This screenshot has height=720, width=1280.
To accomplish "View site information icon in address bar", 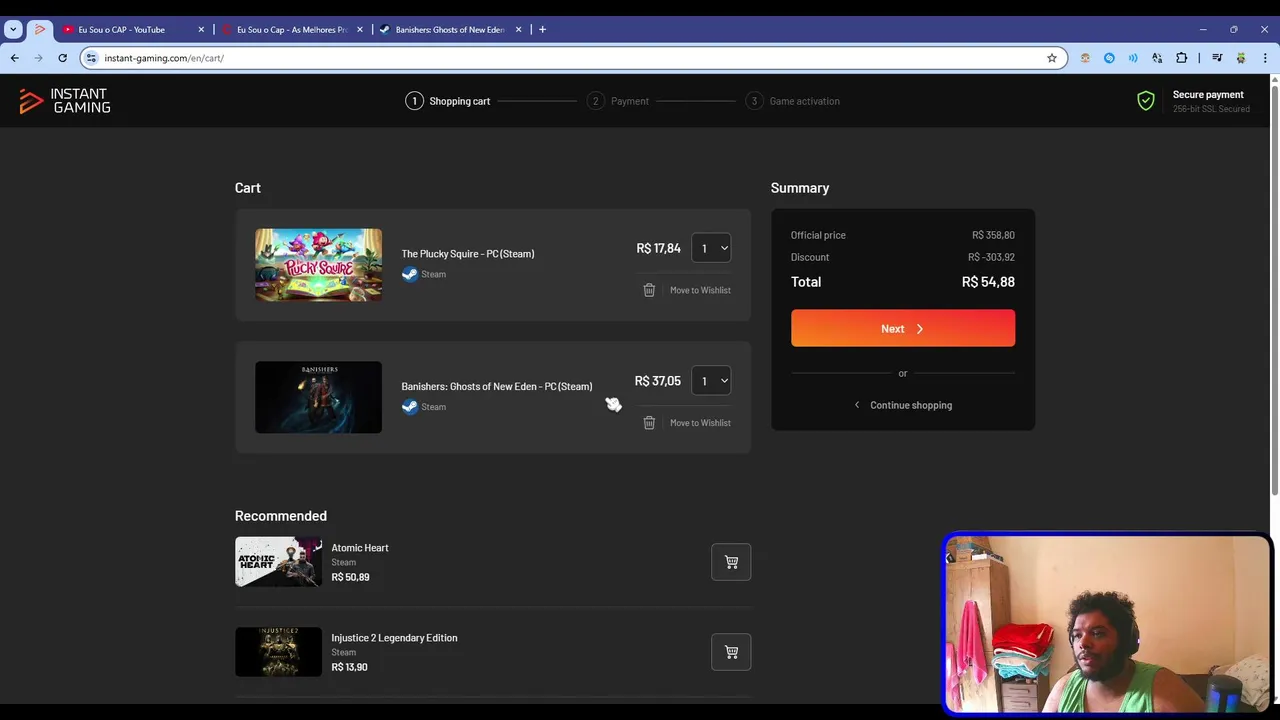I will click(91, 58).
